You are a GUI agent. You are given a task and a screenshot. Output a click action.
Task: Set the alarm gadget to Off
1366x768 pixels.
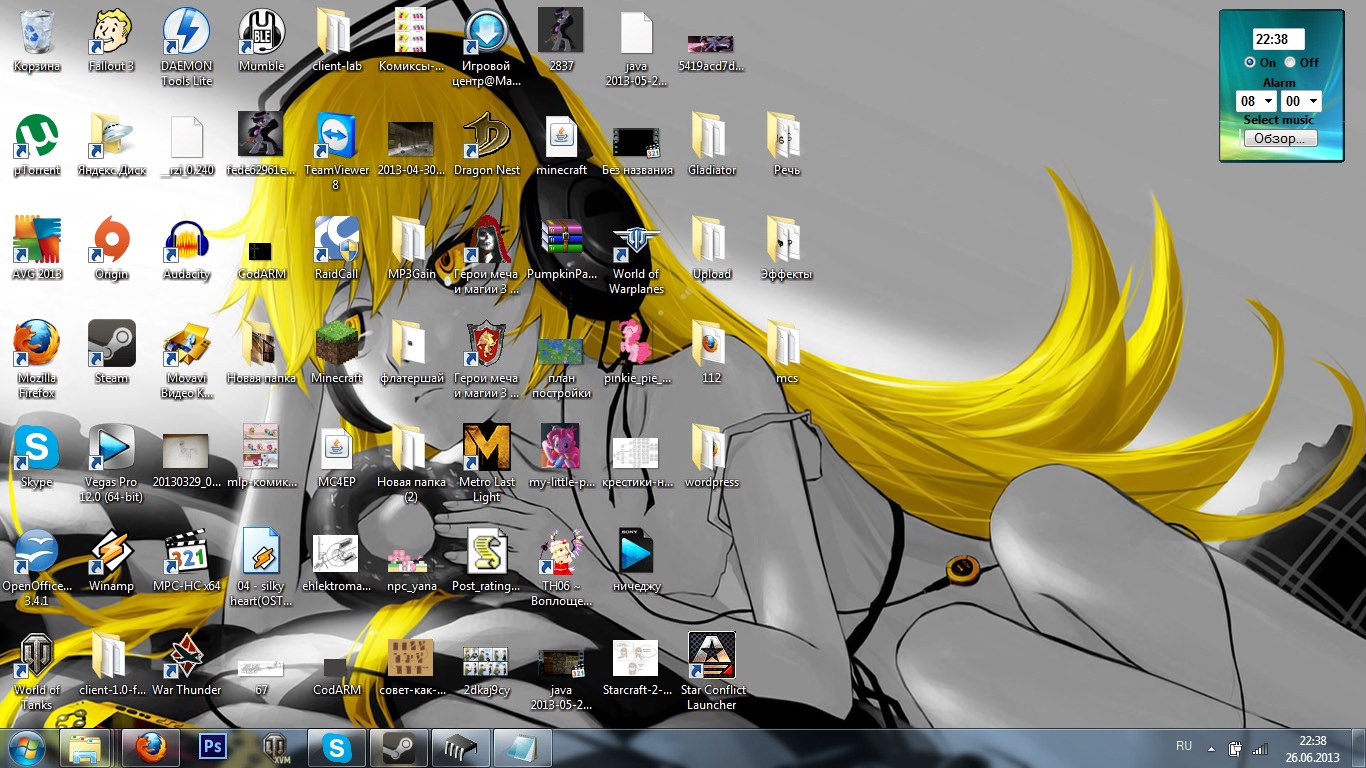click(1290, 62)
